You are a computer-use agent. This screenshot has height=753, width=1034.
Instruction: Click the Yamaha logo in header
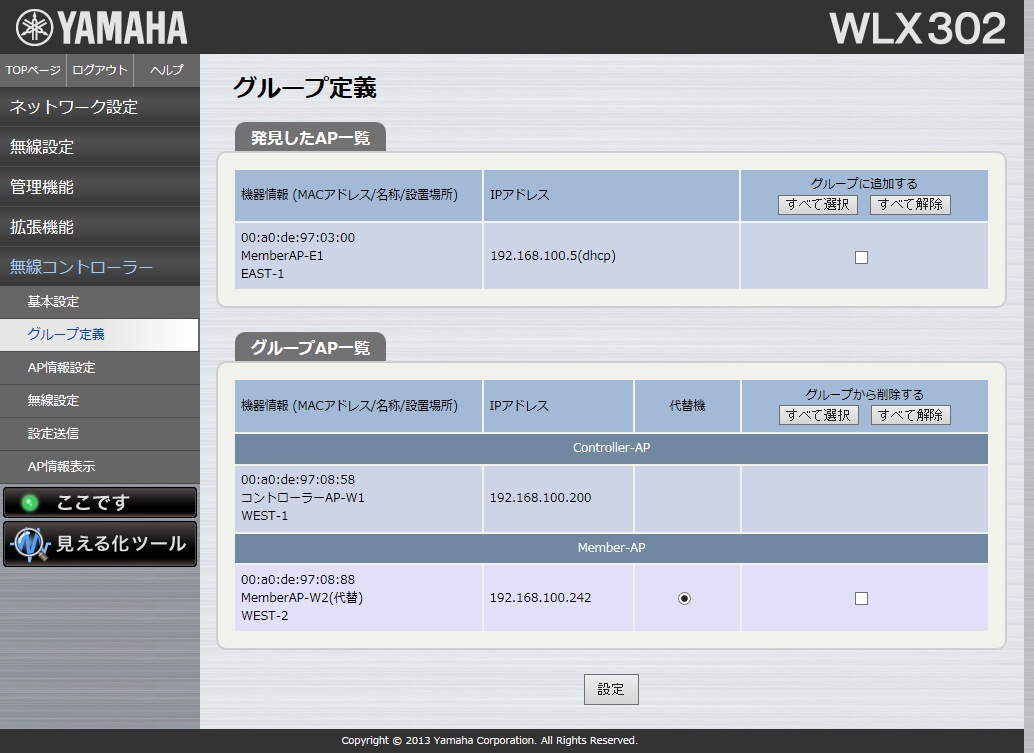[101, 27]
